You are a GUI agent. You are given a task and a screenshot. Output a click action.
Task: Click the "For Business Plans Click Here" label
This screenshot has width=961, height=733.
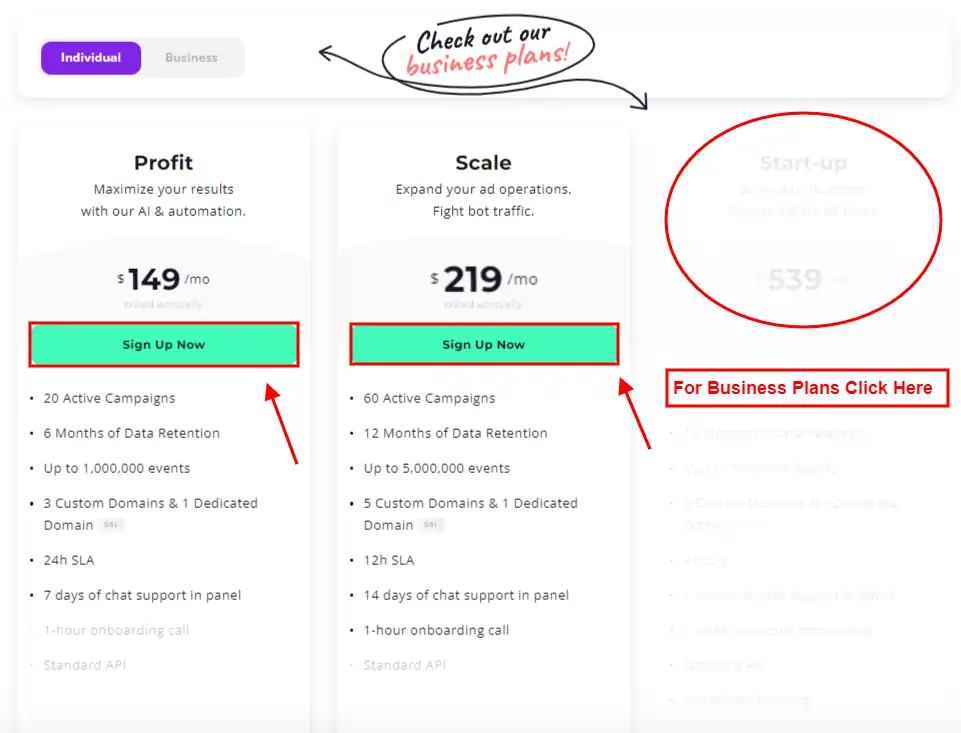point(806,388)
